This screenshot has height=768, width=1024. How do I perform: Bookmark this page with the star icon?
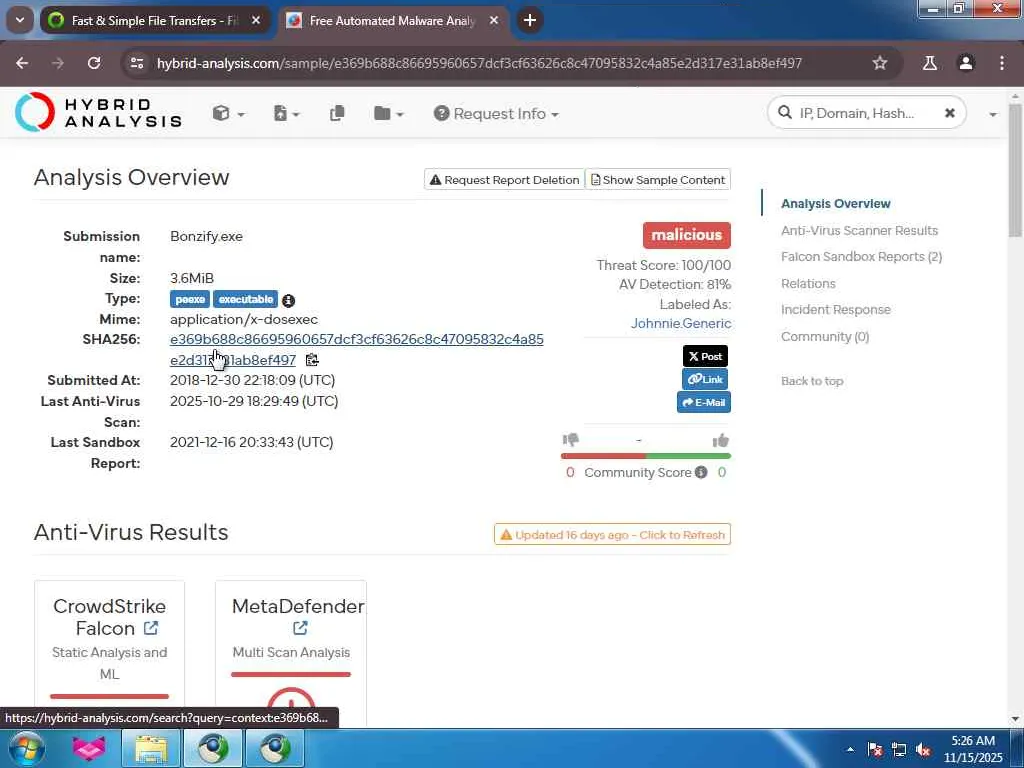[x=880, y=63]
